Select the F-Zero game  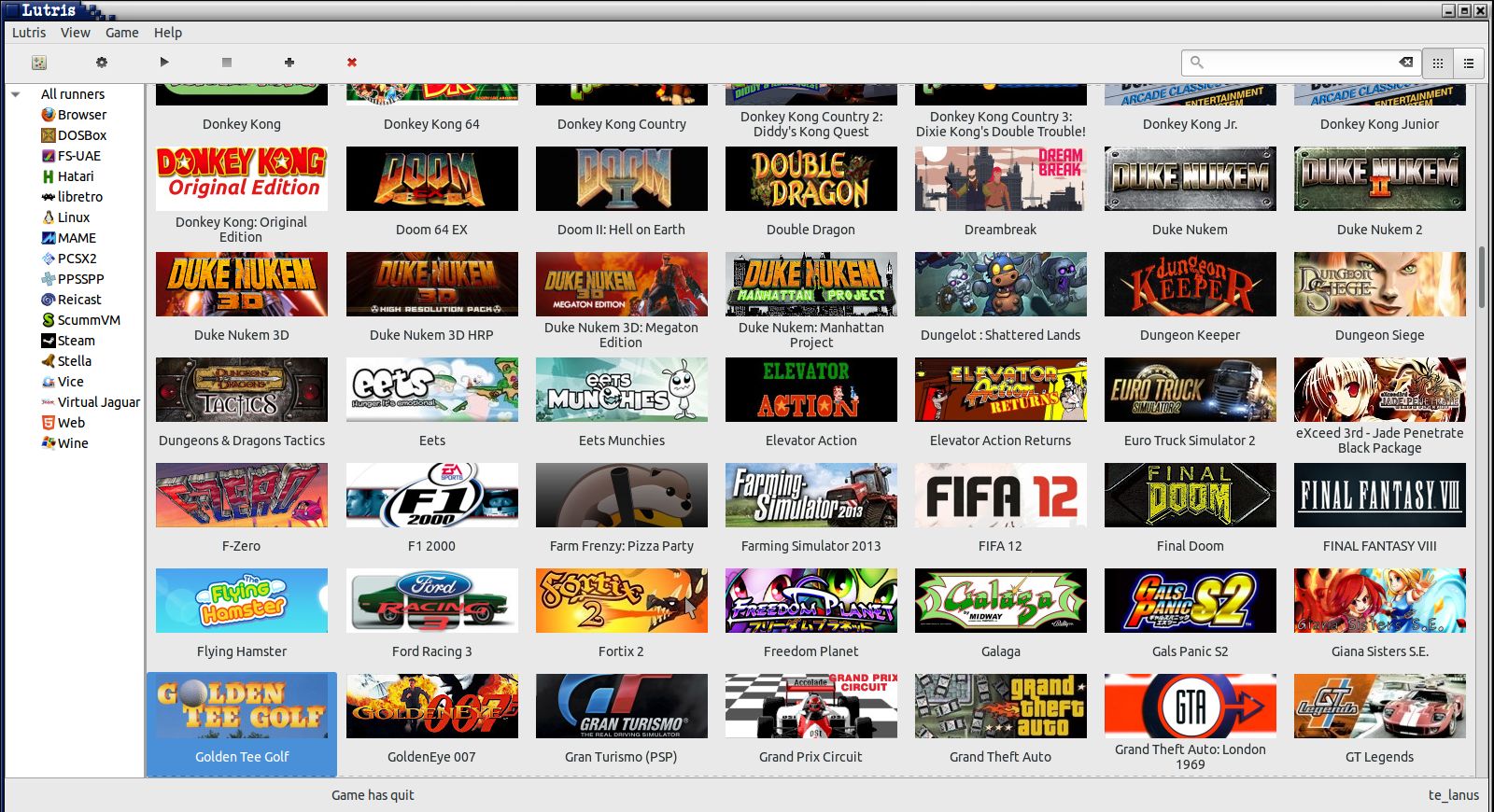(x=241, y=509)
